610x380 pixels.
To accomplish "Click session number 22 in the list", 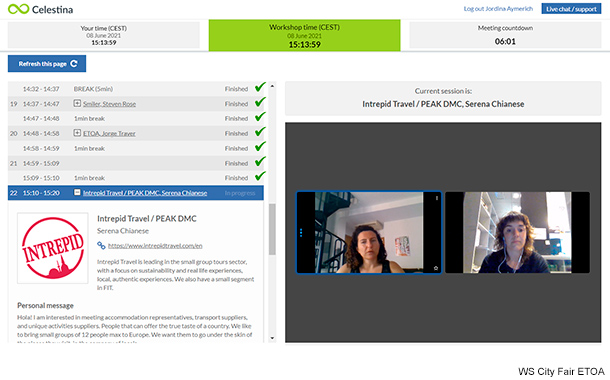I will [x=14, y=193].
